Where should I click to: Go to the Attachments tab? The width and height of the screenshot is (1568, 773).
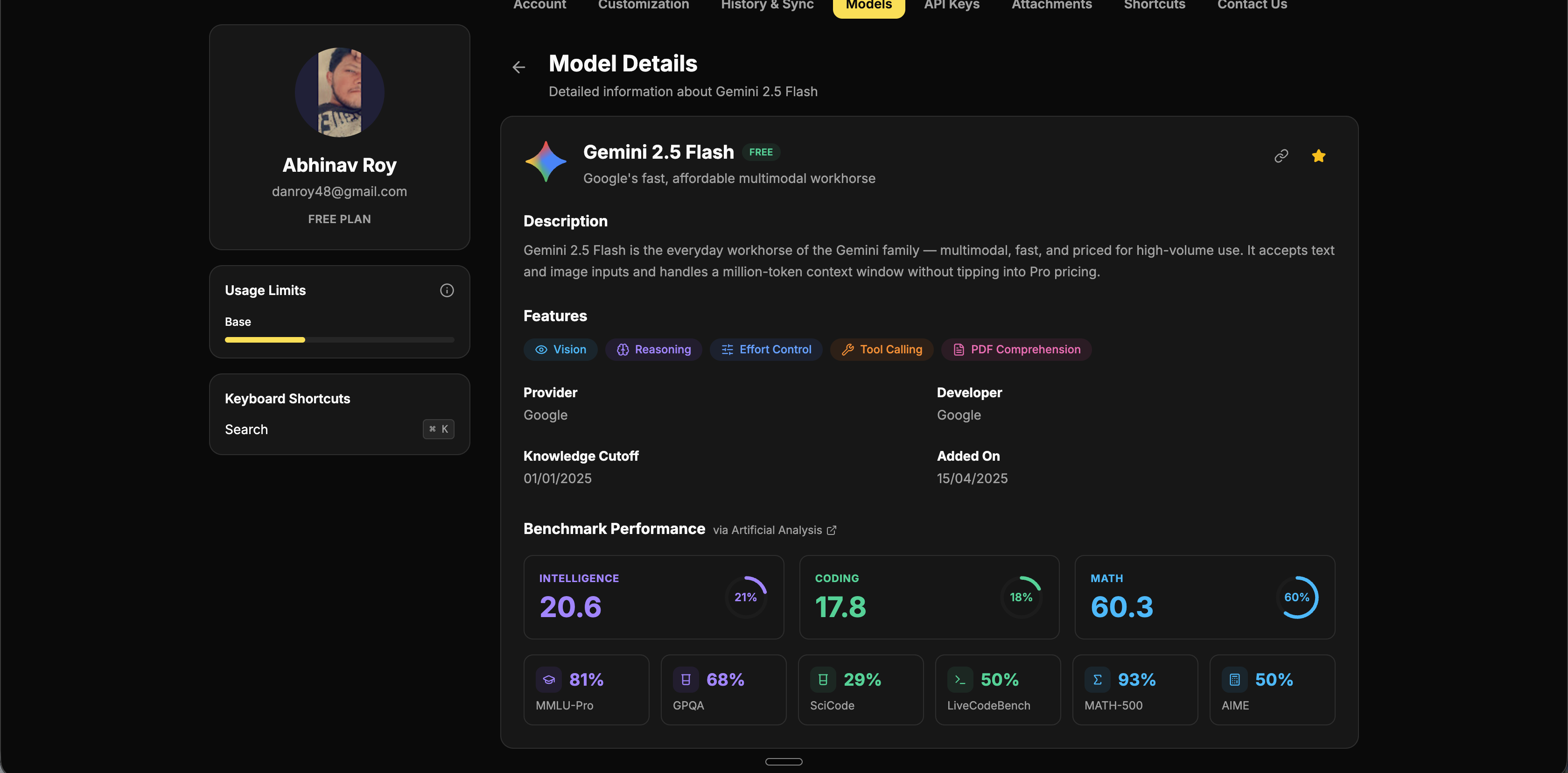(x=1051, y=5)
